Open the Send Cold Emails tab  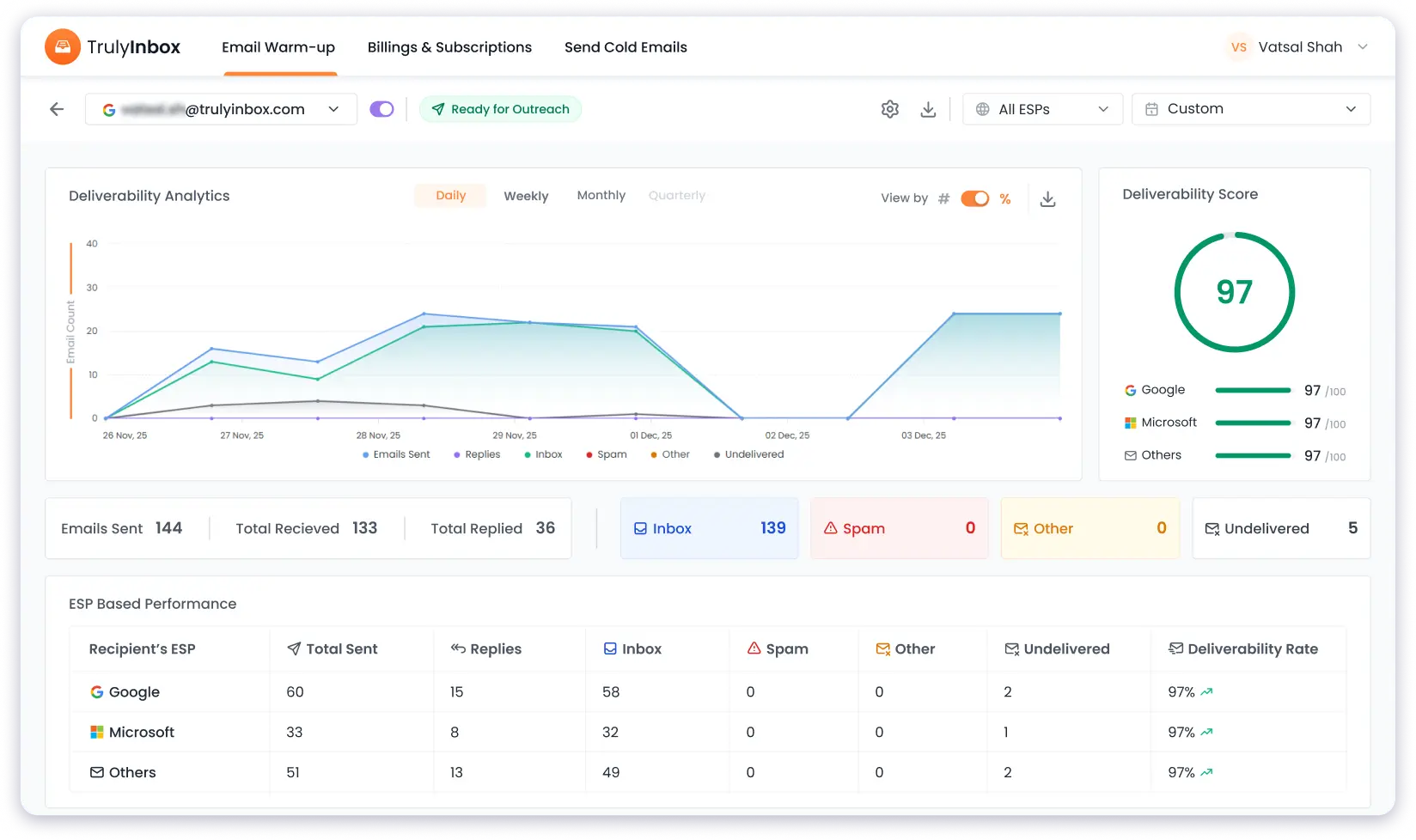[x=626, y=47]
